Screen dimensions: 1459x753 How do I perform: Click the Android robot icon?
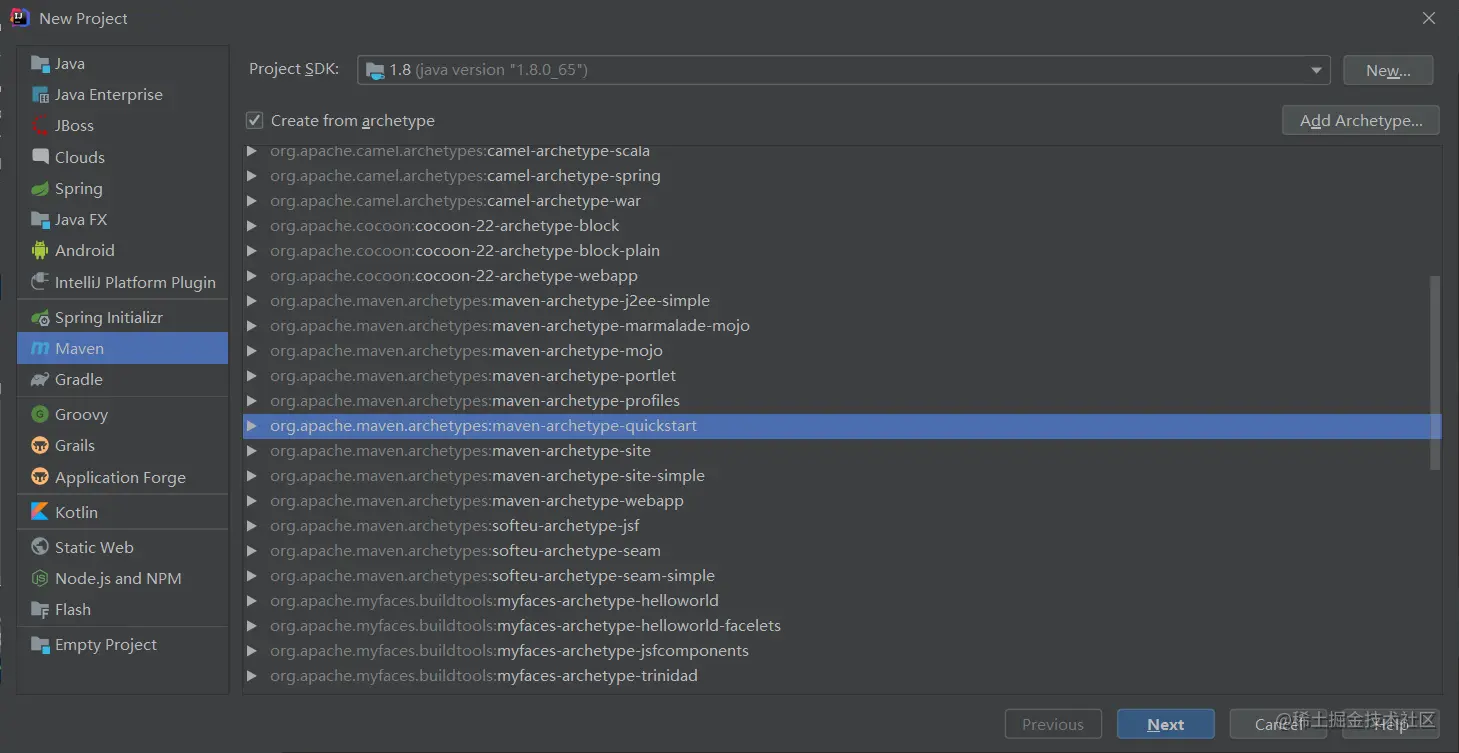pyautogui.click(x=40, y=250)
